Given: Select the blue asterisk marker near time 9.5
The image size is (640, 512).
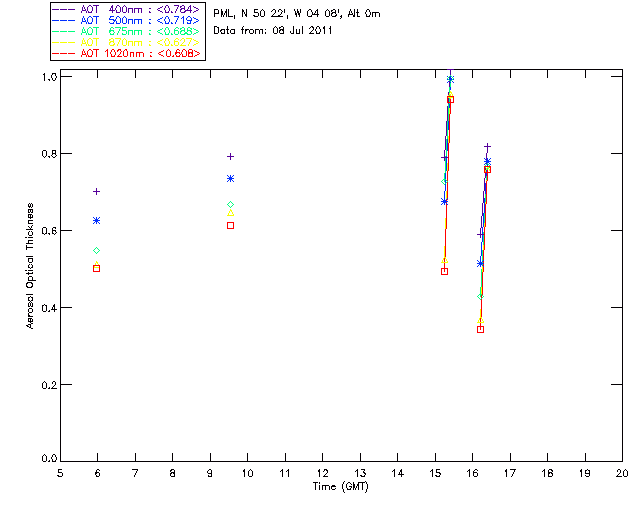Looking at the screenshot, I should [230, 178].
